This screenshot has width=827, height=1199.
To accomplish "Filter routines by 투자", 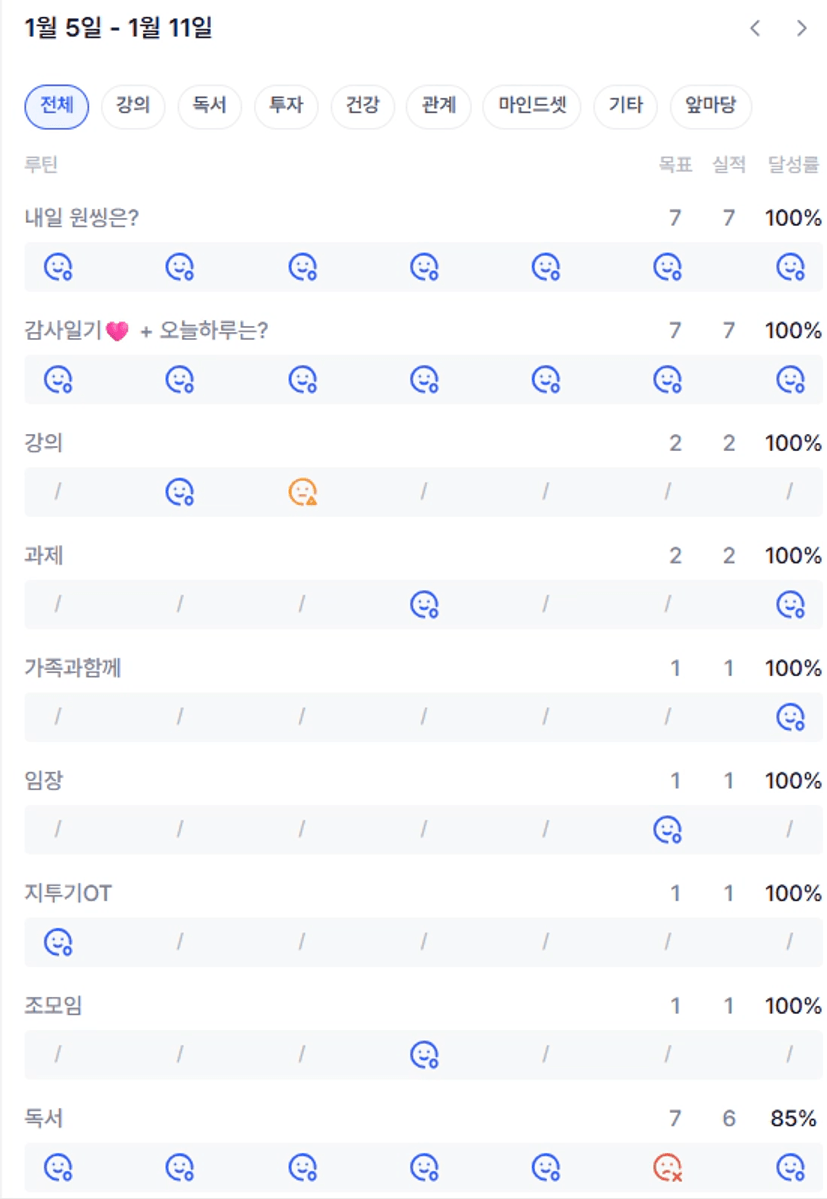I will pos(286,106).
